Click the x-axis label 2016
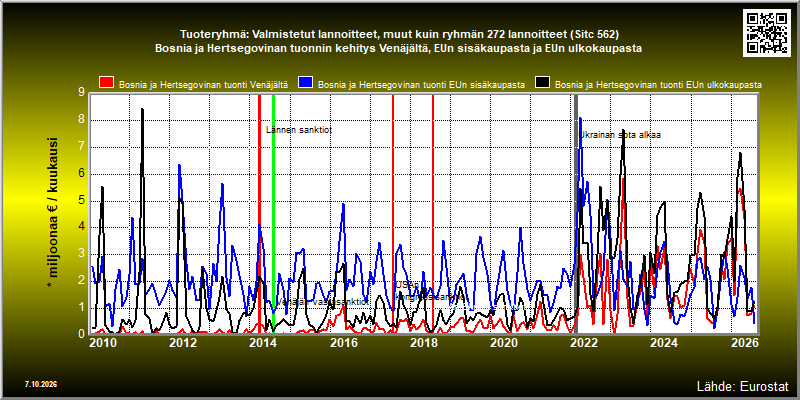 click(x=343, y=343)
